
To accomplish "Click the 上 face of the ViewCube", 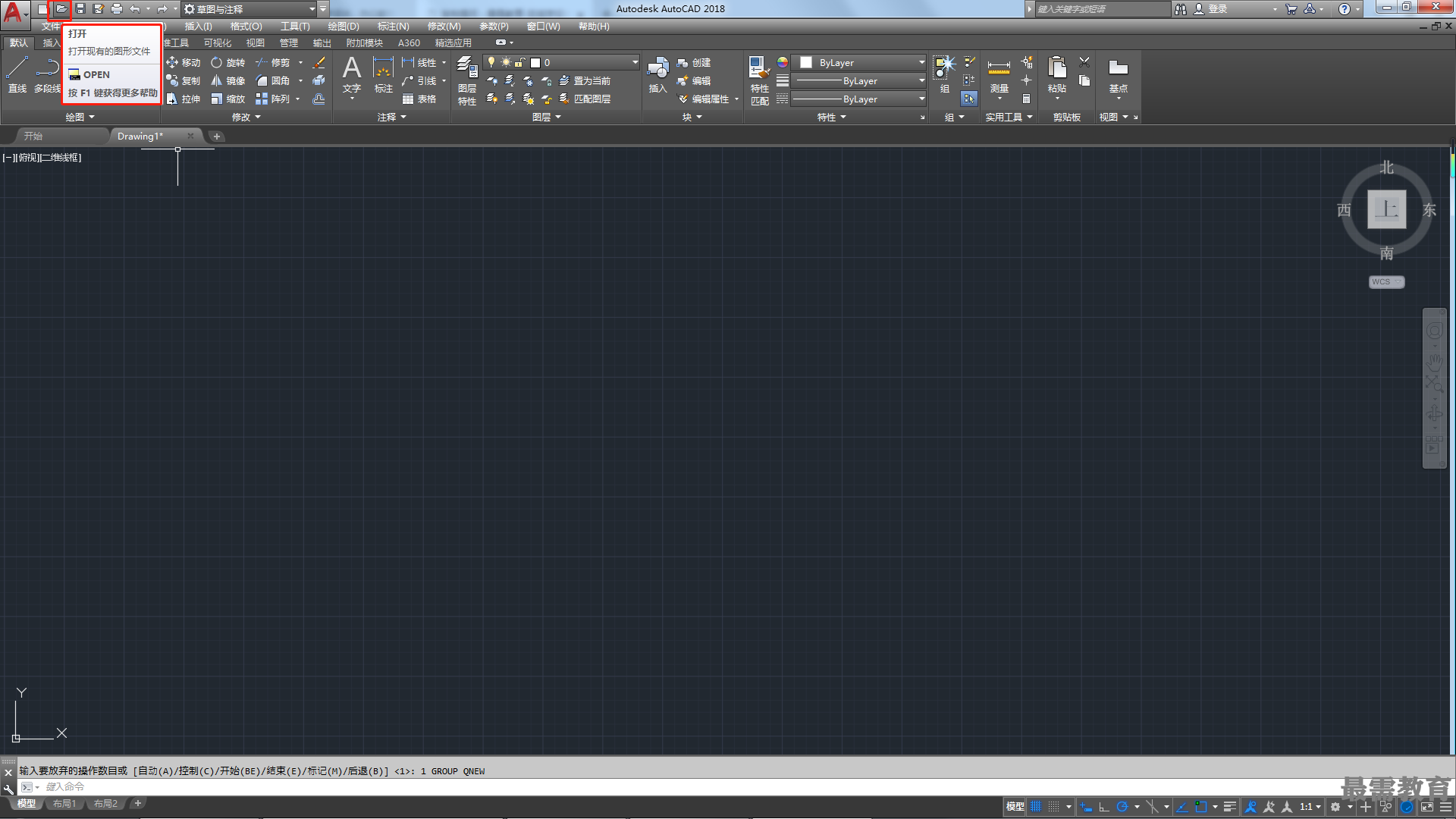I will point(1386,209).
